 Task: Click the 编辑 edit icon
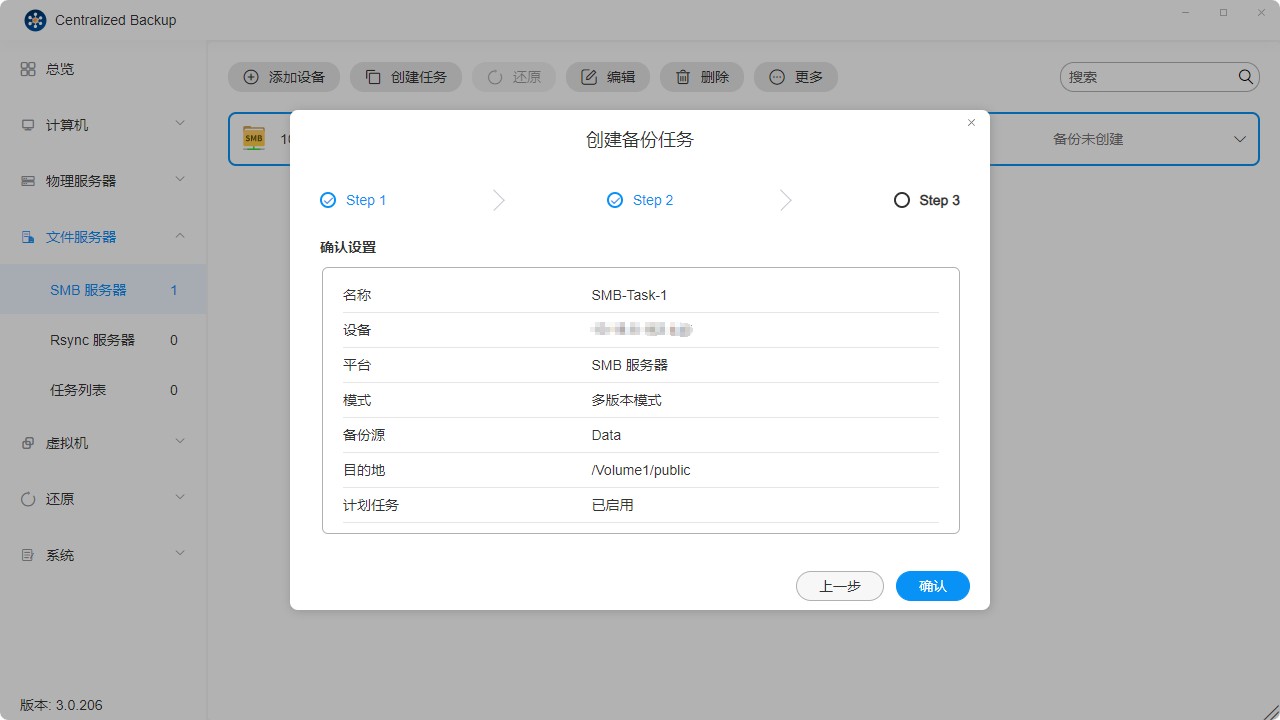[589, 76]
